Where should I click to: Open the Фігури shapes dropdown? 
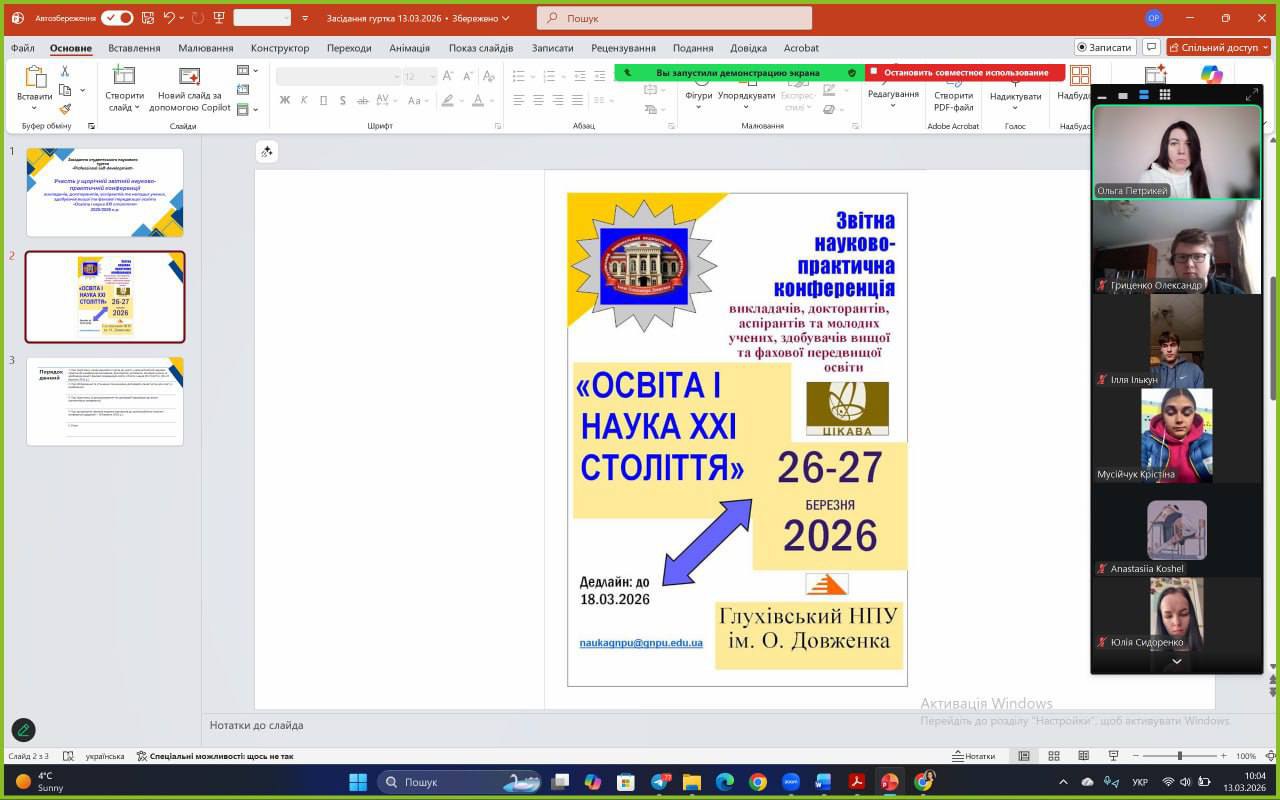[x=698, y=96]
